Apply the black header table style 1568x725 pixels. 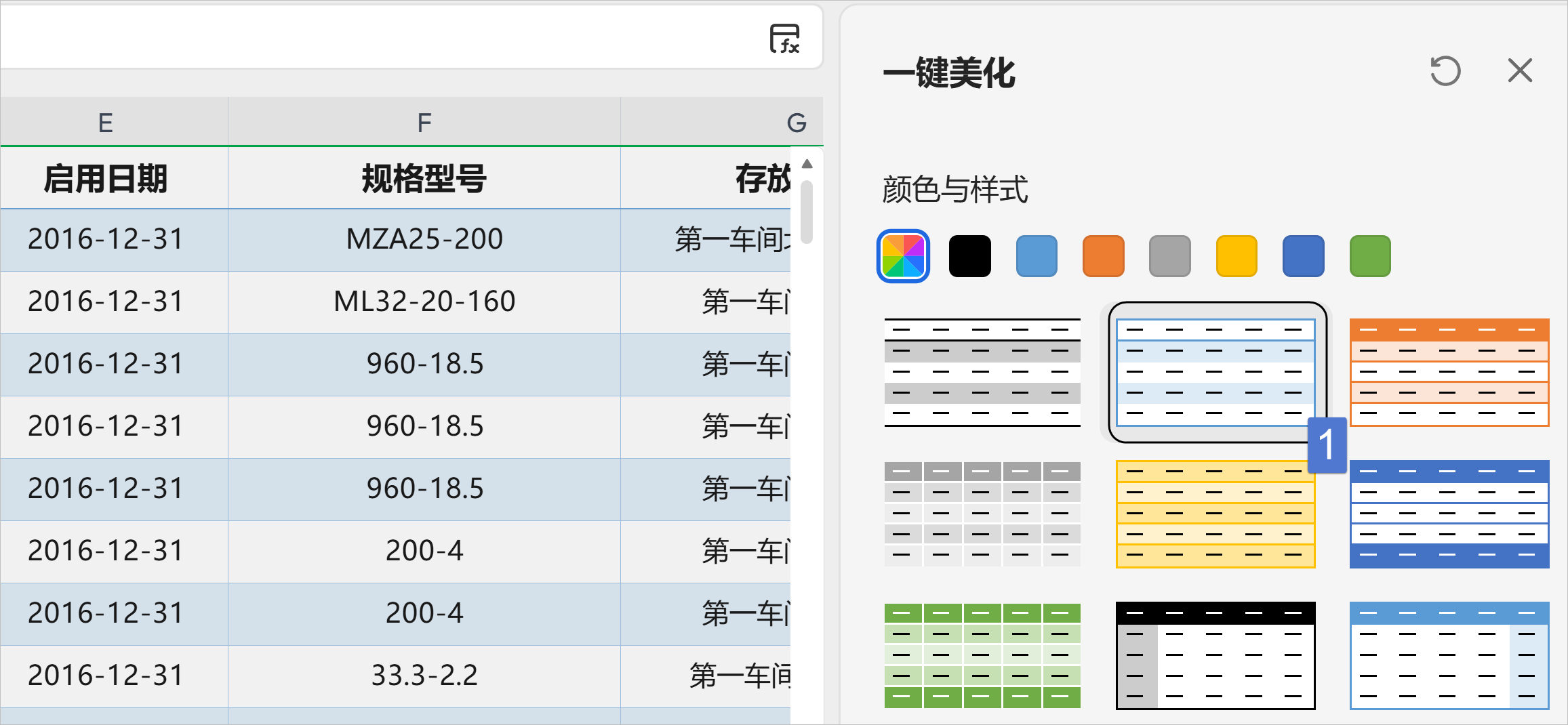tap(1215, 655)
